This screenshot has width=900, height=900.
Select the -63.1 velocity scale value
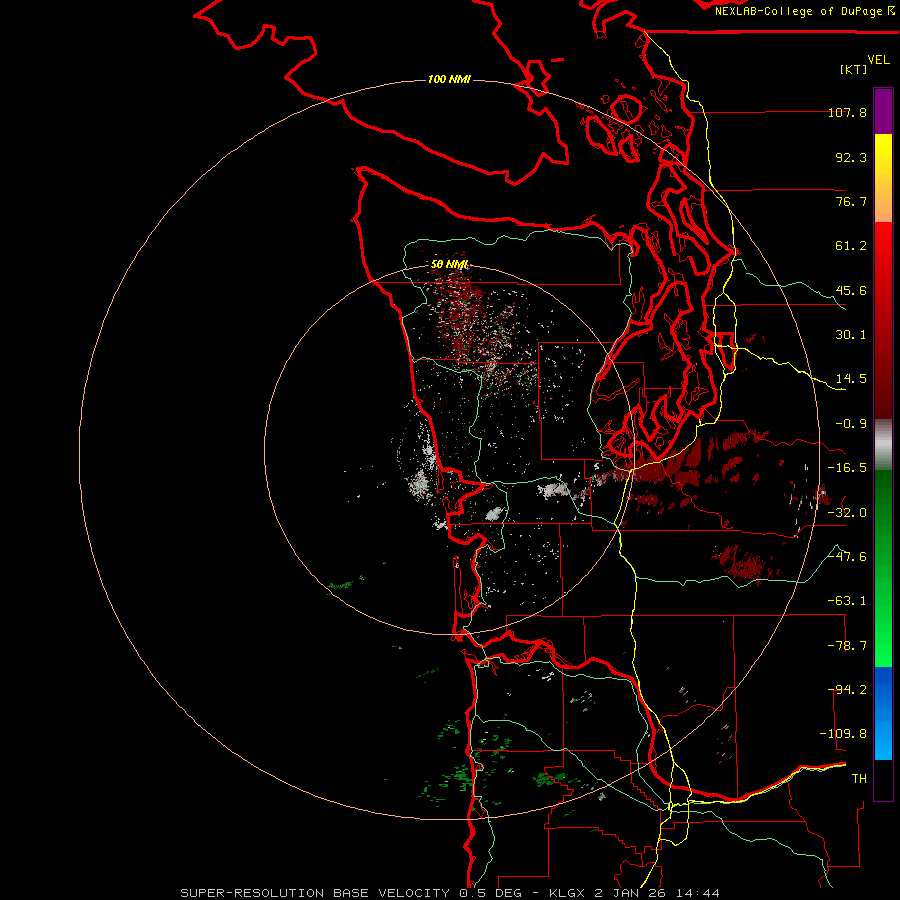point(847,601)
